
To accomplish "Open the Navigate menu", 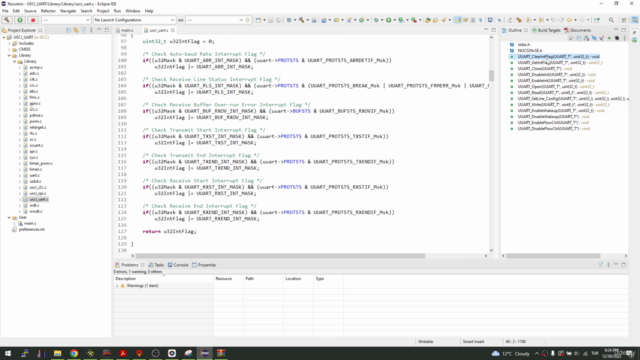I will (x=68, y=11).
